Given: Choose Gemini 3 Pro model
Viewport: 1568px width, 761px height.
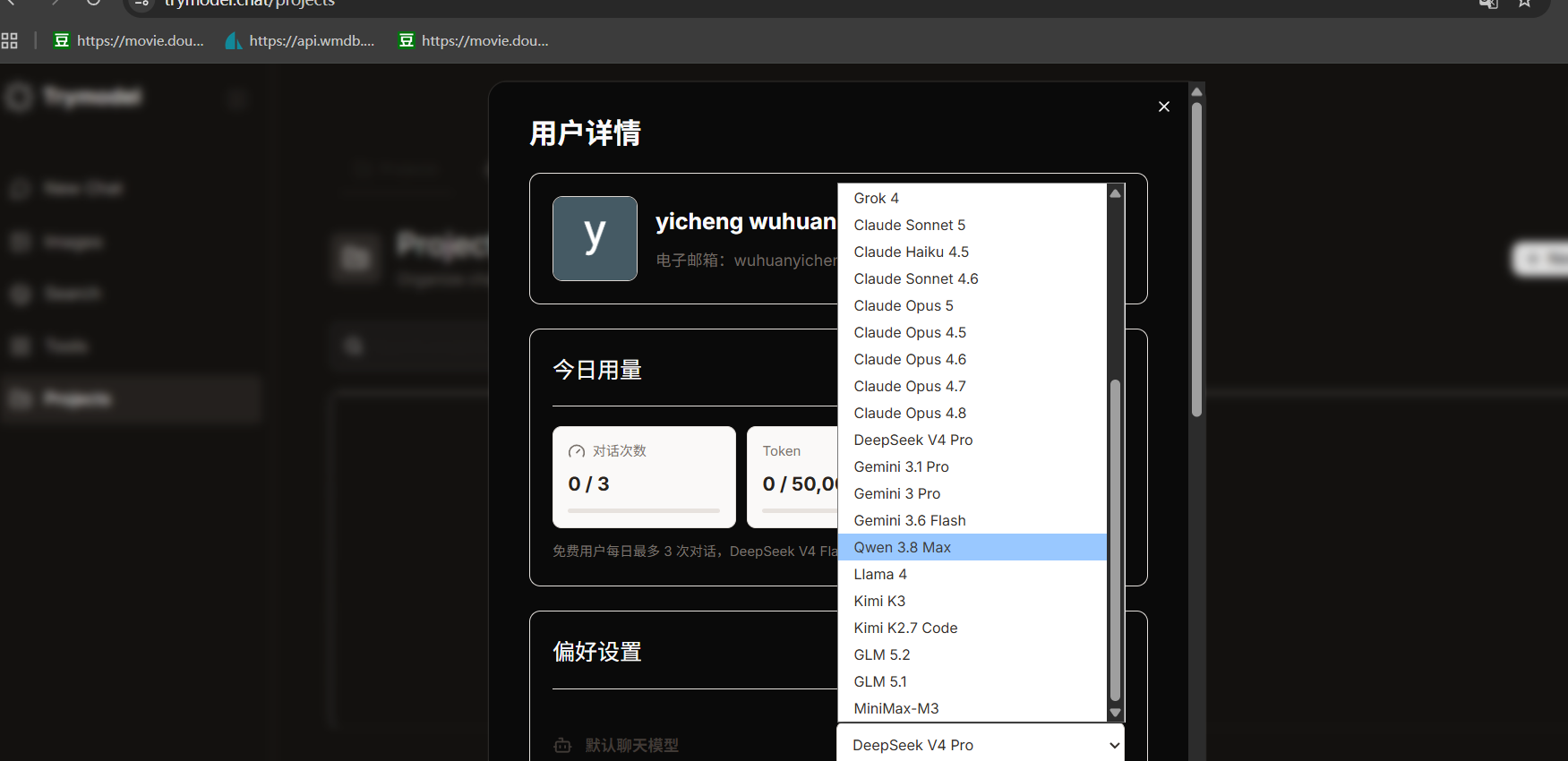Looking at the screenshot, I should point(973,493).
